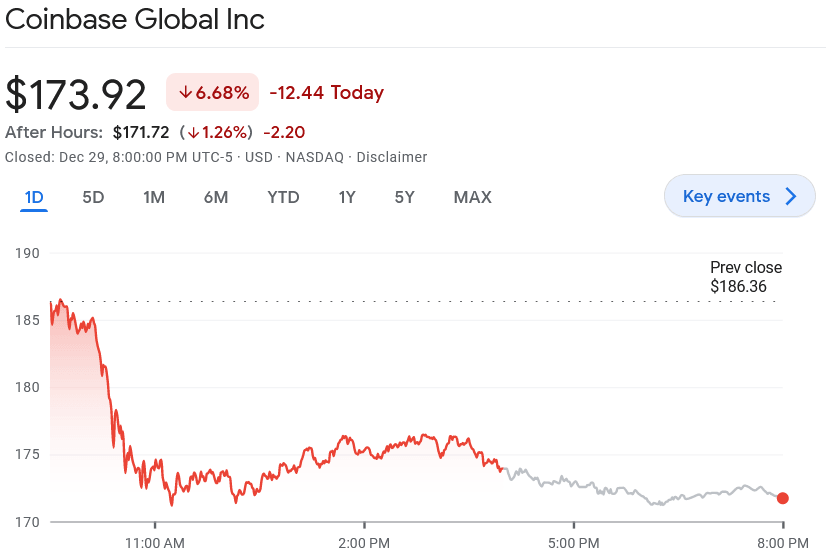Click the down arrow in percent badge
The width and height of the screenshot is (826, 558).
185,93
